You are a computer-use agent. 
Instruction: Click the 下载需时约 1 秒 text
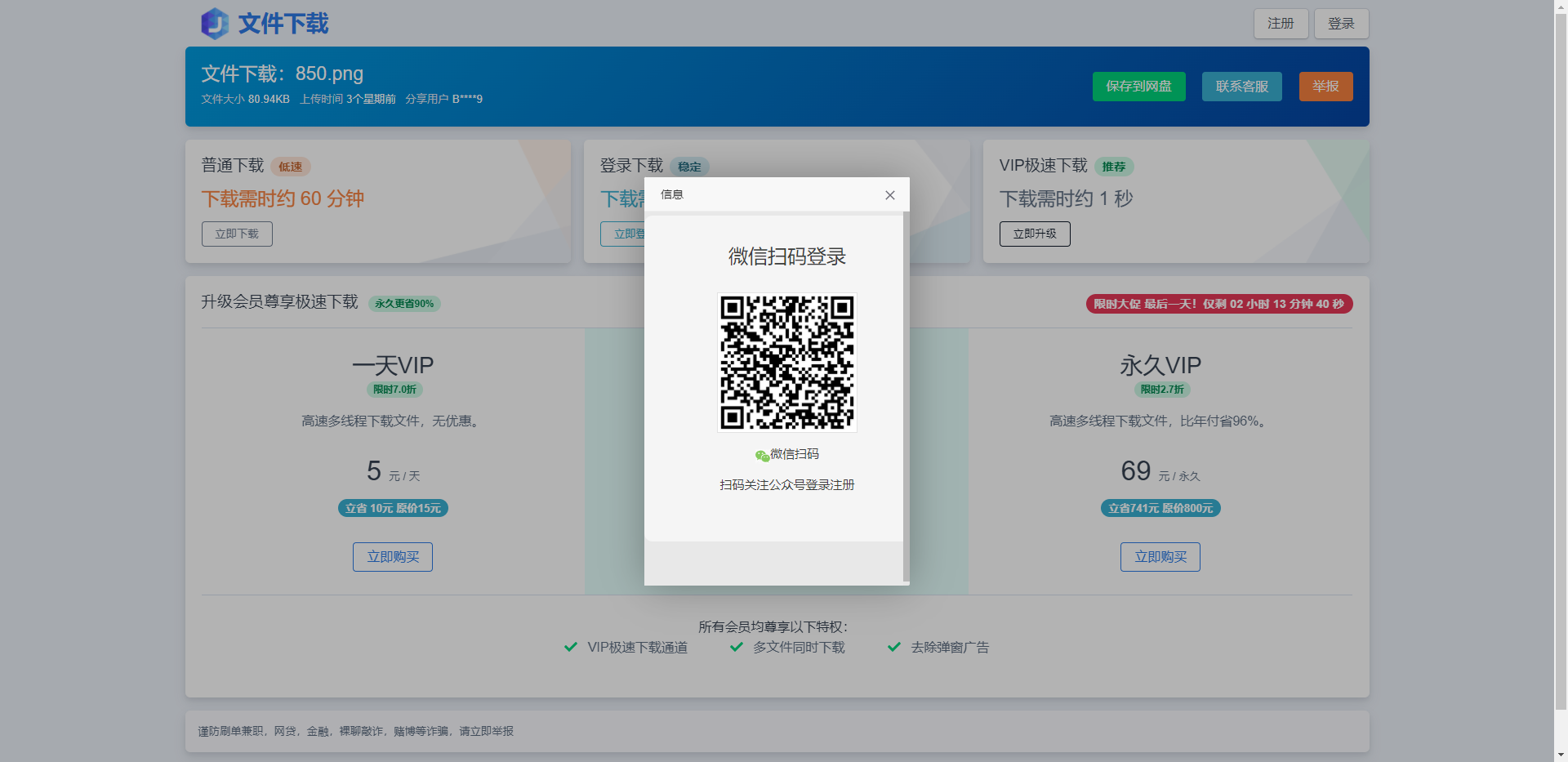(1066, 198)
